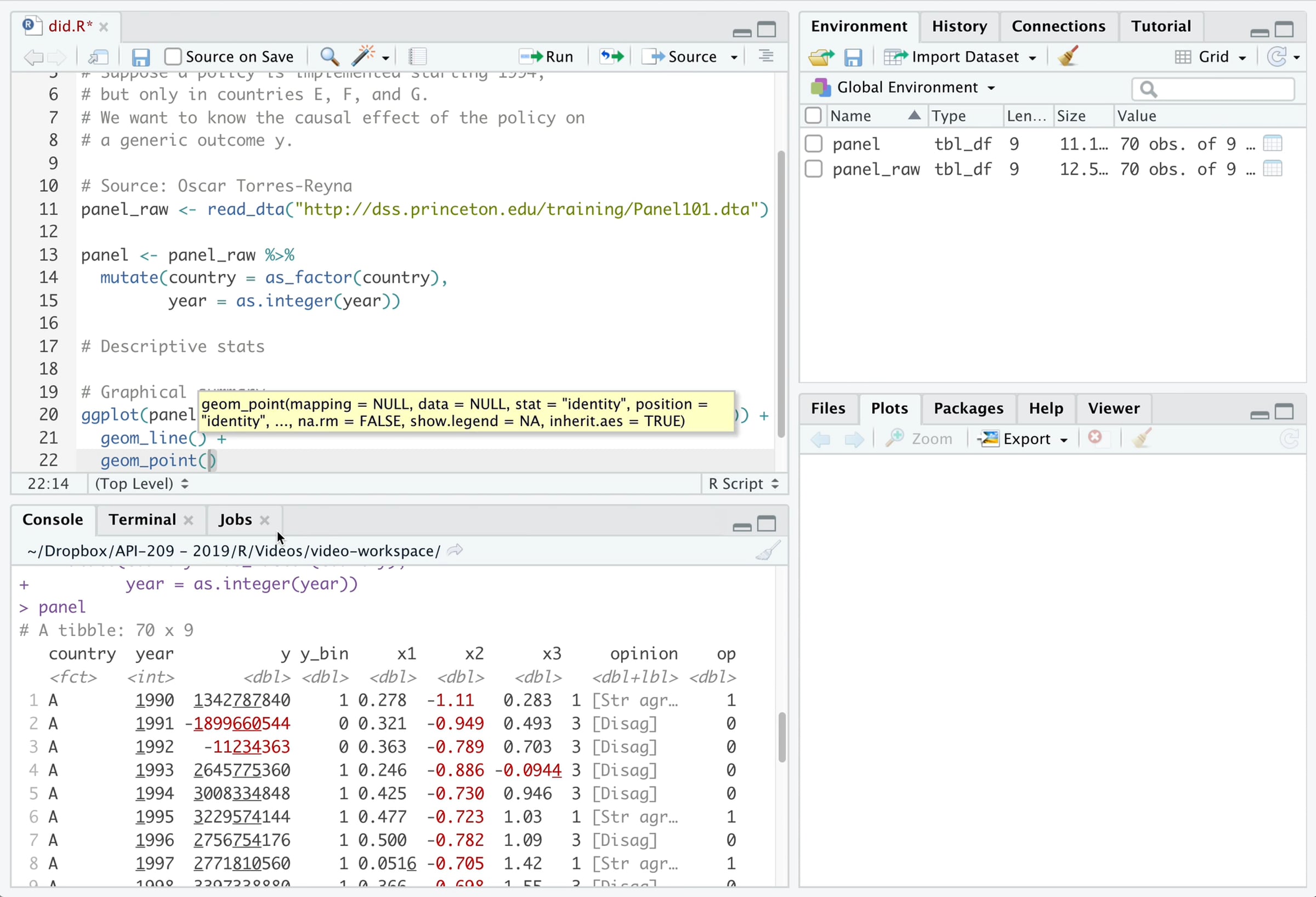1316x897 pixels.
Task: View panel_raw data table grid icon
Action: pyautogui.click(x=1272, y=169)
